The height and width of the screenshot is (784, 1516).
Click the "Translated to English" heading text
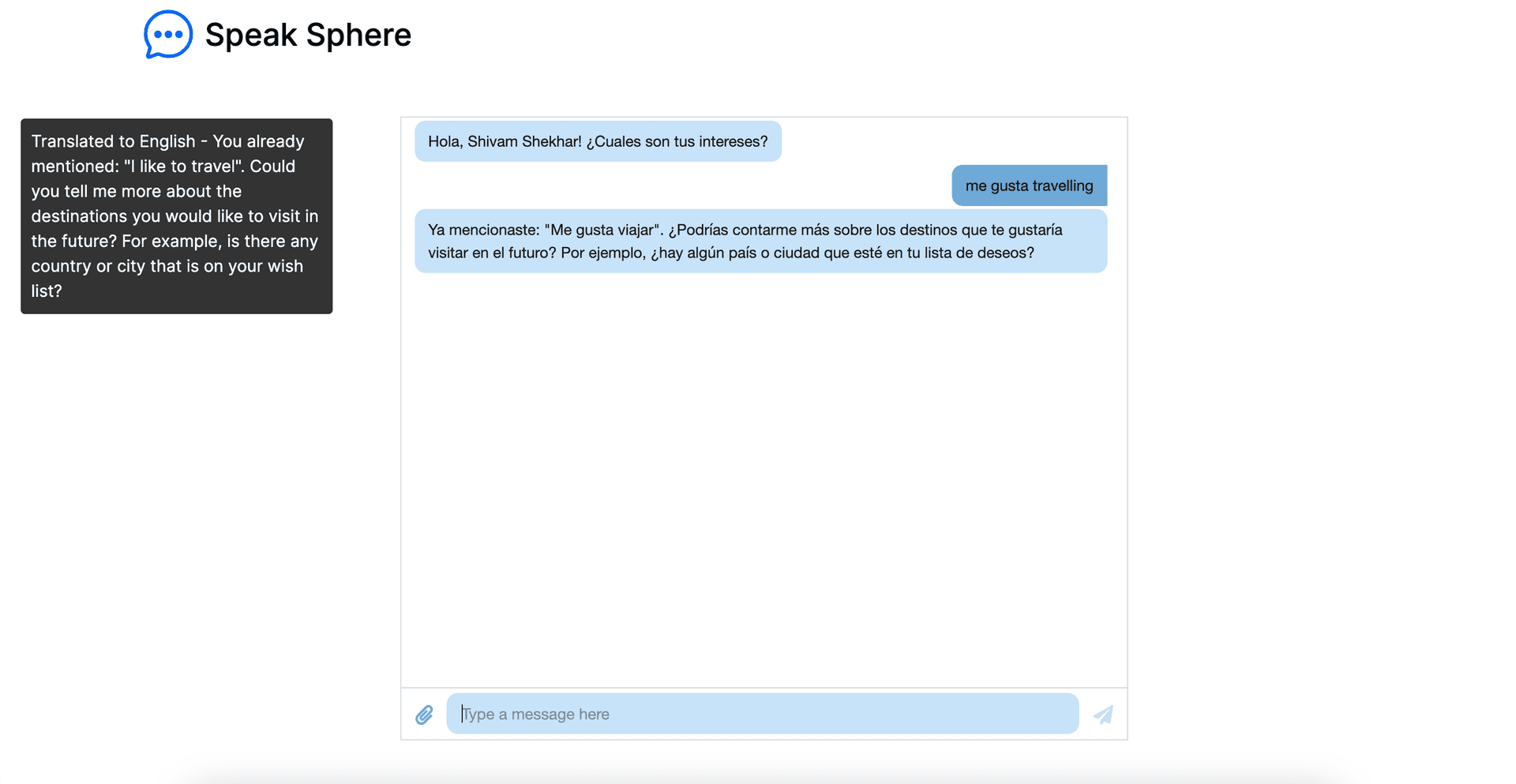click(x=113, y=141)
